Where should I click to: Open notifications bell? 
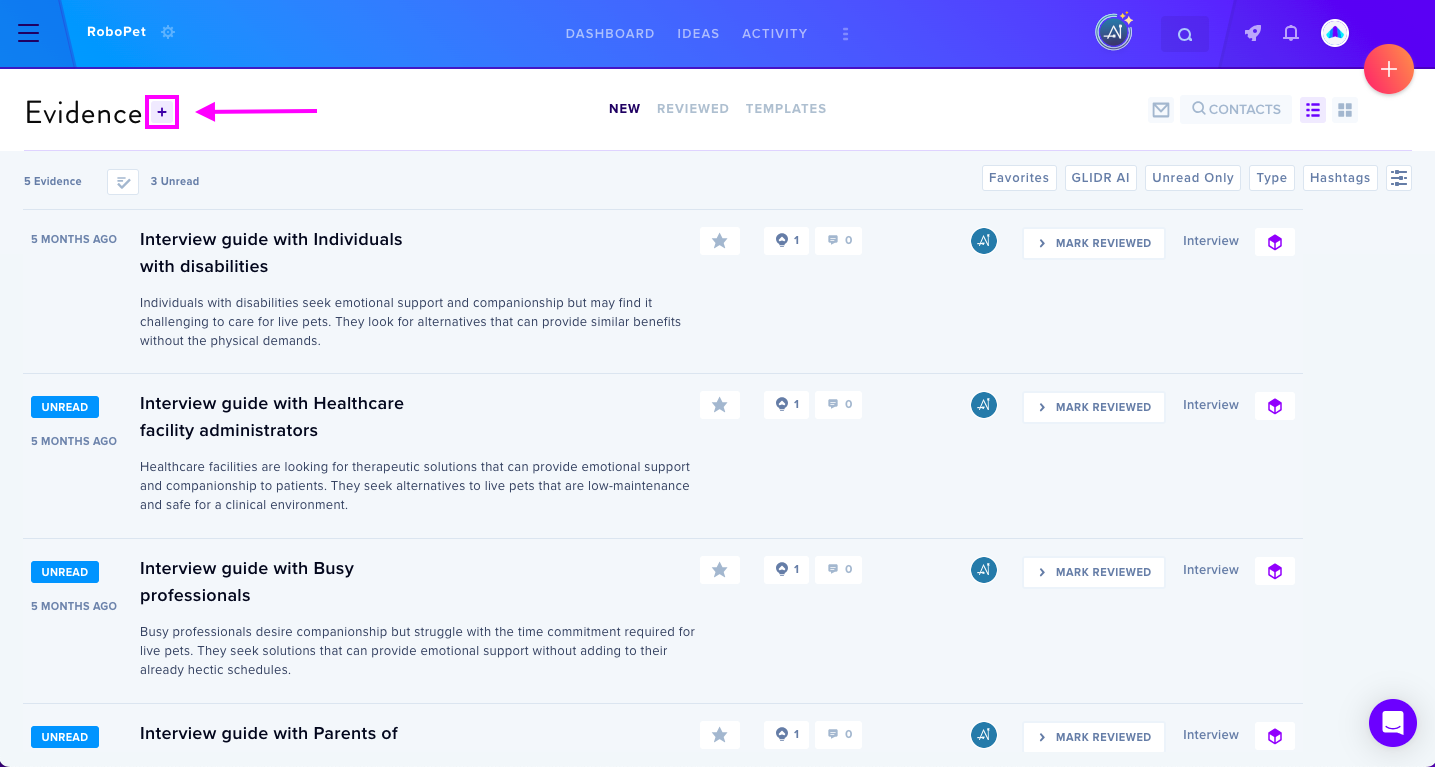(x=1291, y=33)
